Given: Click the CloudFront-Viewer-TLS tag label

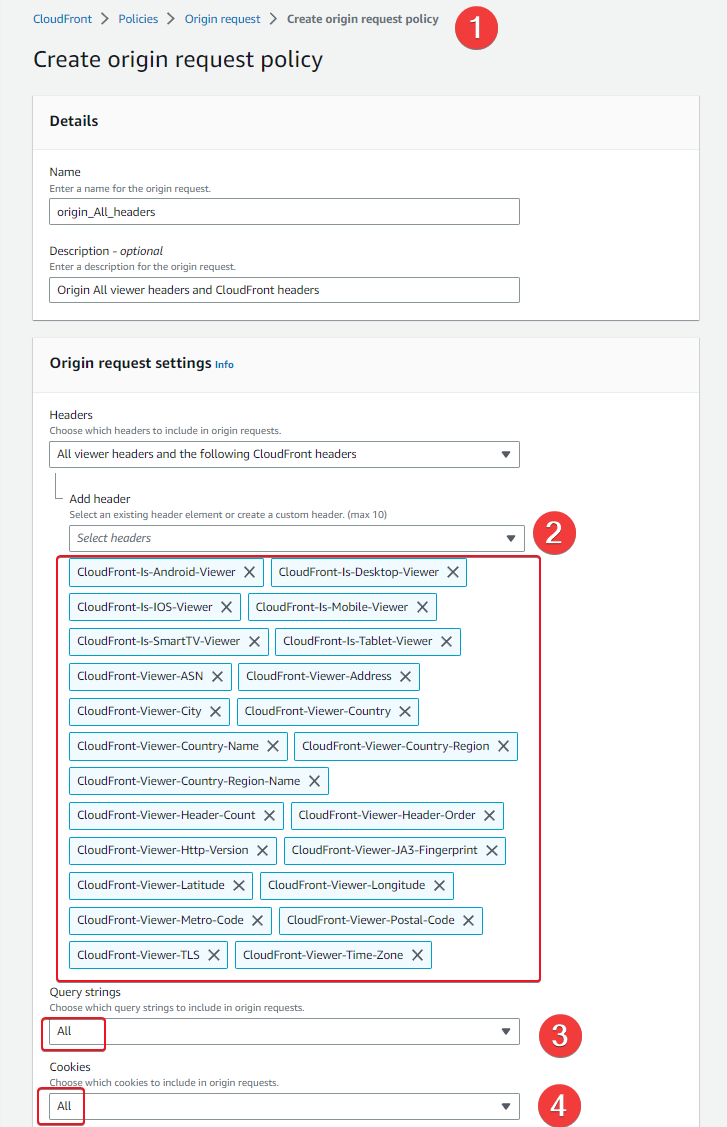Looking at the screenshot, I should 138,955.
